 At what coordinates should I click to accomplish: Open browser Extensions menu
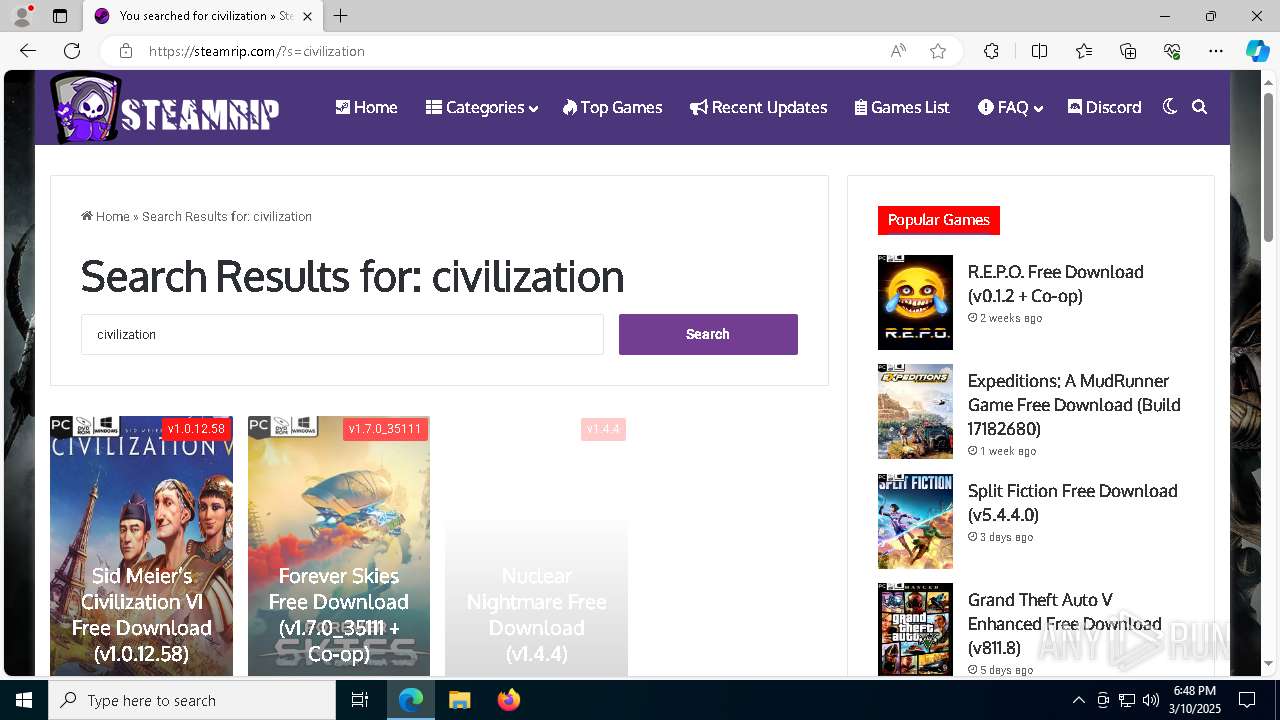(991, 51)
